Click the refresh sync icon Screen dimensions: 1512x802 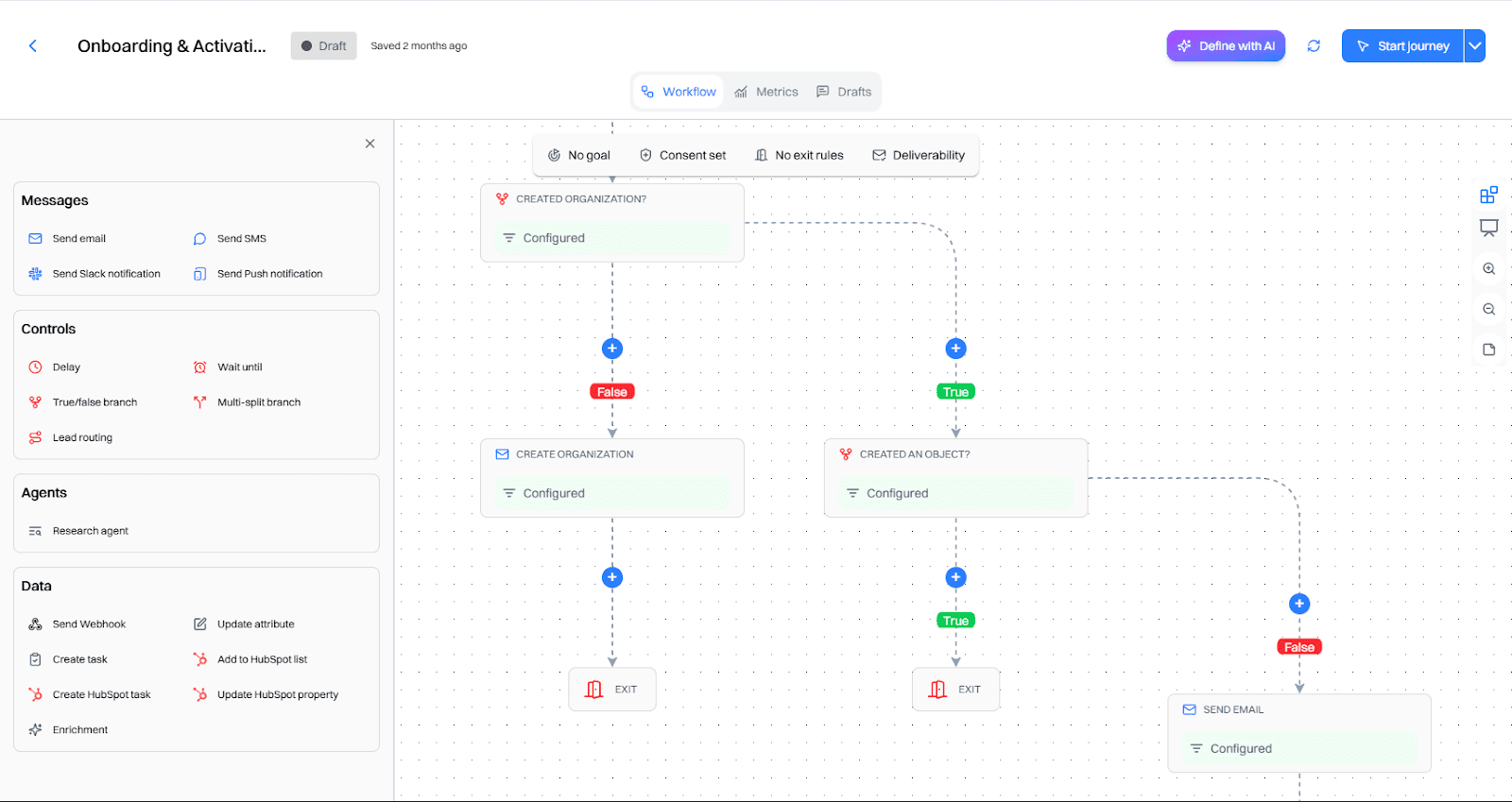tap(1314, 45)
